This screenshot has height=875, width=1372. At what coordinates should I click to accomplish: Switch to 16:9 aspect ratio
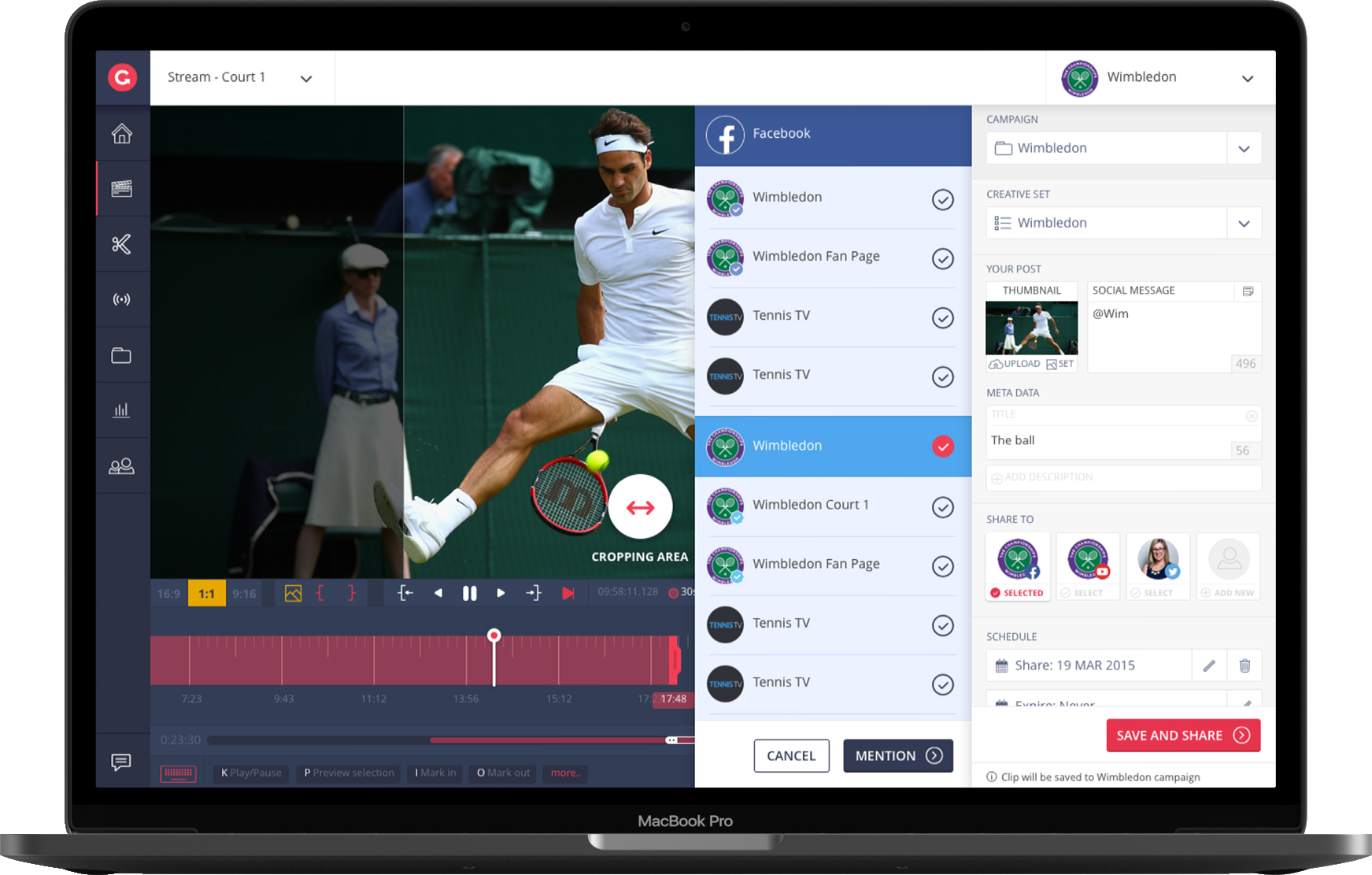(x=168, y=593)
